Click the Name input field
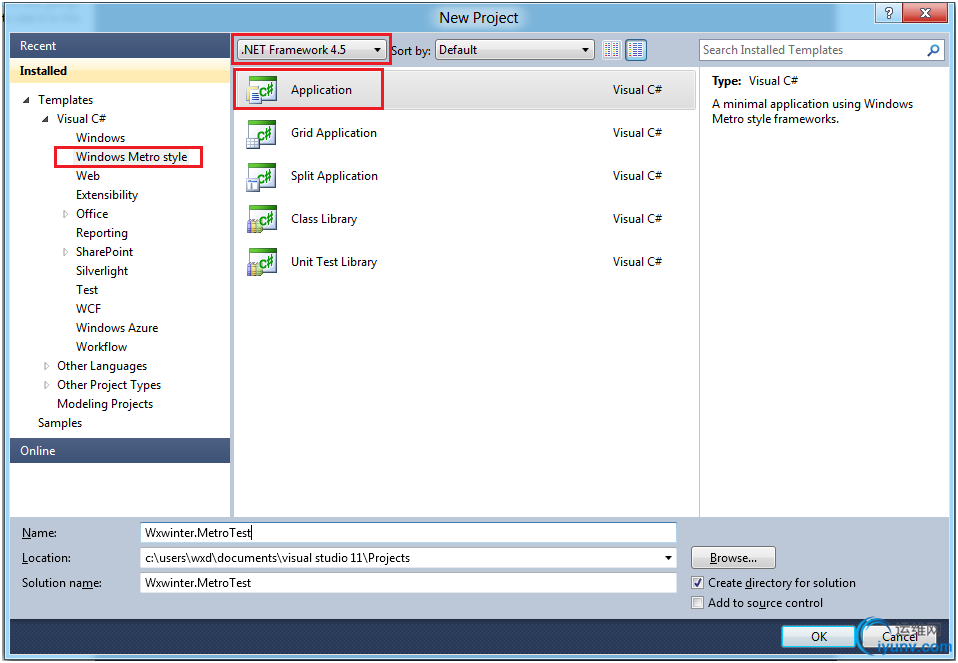Viewport: 958px width, 663px height. [x=408, y=533]
